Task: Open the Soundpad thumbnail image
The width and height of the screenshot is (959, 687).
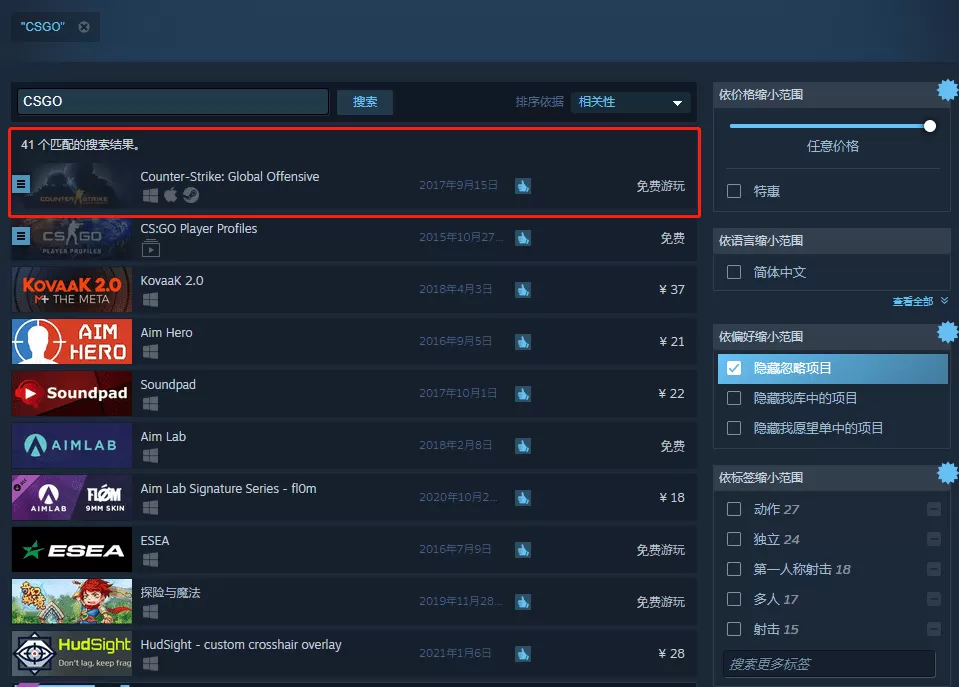Action: (72, 393)
